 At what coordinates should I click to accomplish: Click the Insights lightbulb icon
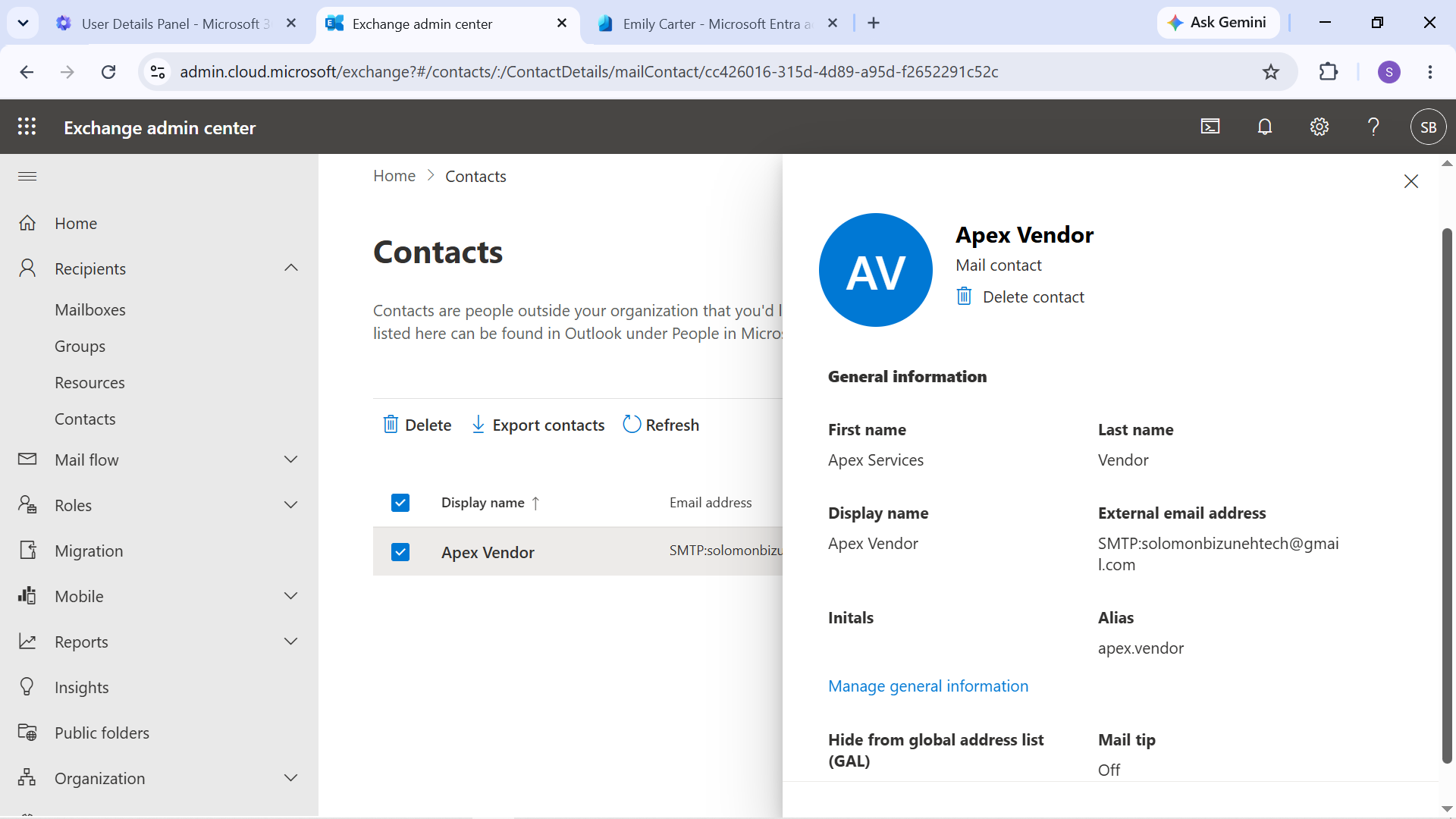tap(27, 686)
